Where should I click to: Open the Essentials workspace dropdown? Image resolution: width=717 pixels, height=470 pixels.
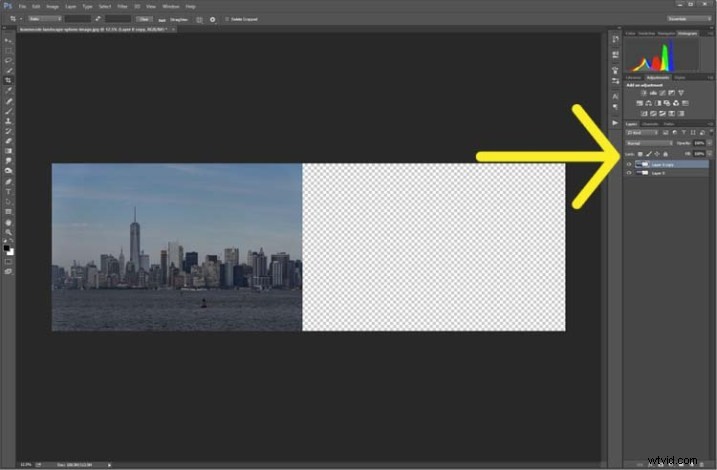(689, 19)
